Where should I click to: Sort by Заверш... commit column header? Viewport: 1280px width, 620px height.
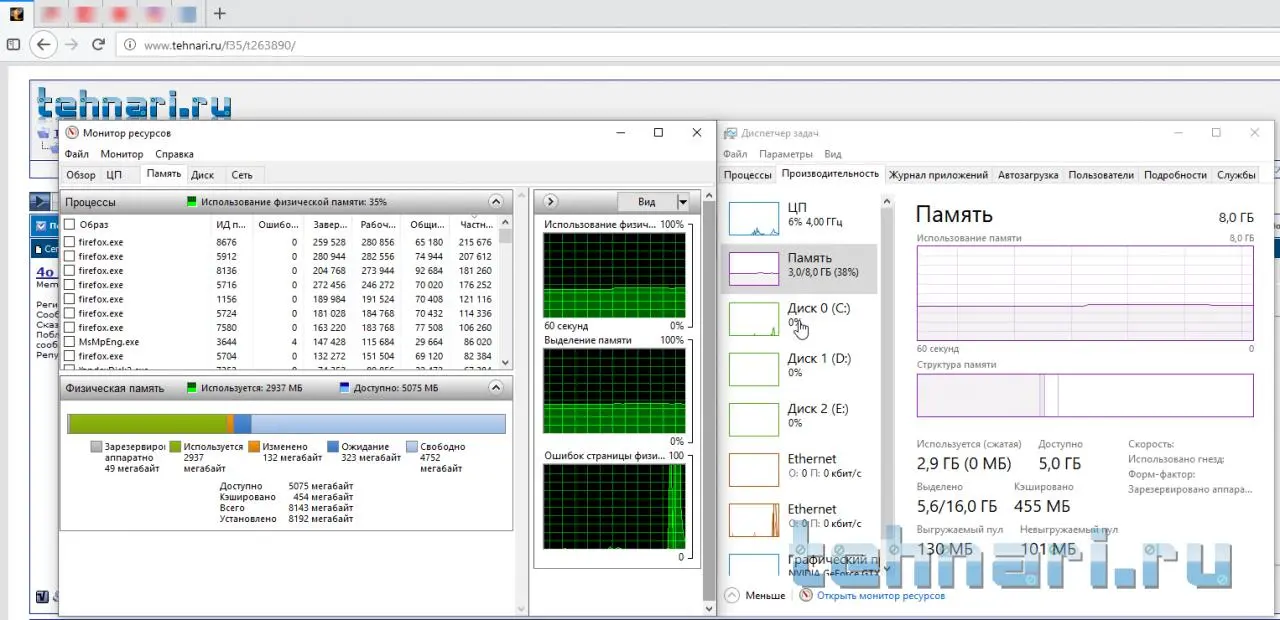pos(330,225)
